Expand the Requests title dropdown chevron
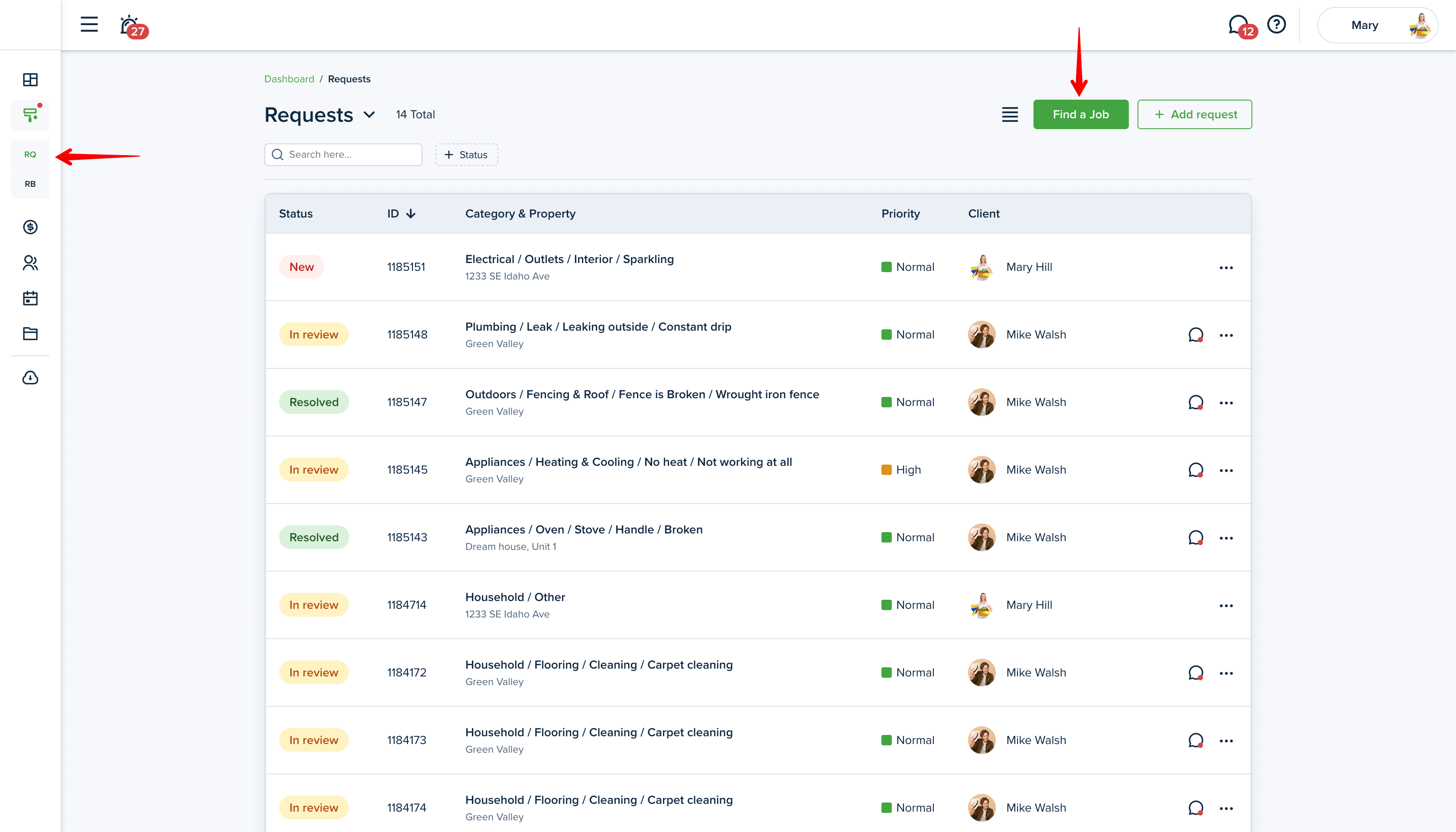The image size is (1456, 832). click(369, 114)
